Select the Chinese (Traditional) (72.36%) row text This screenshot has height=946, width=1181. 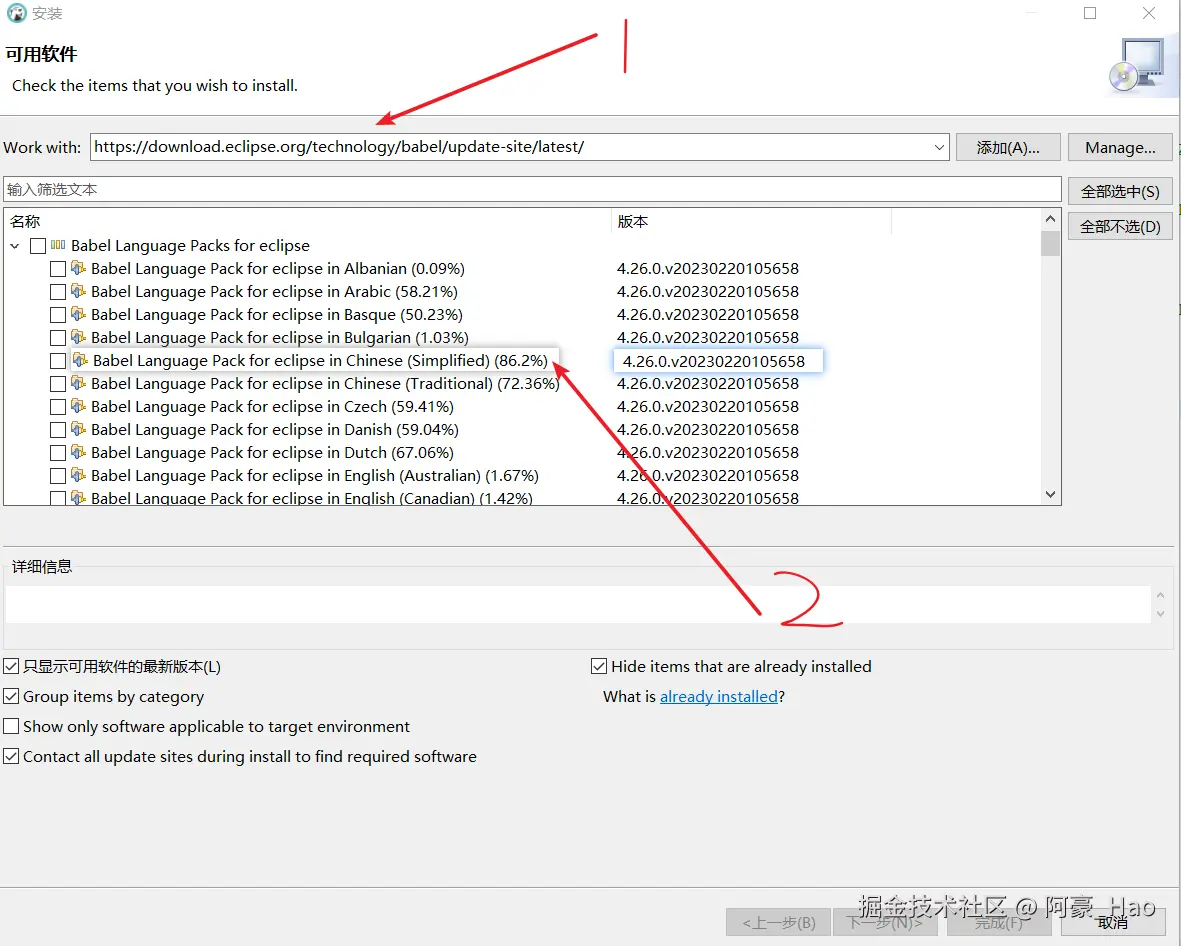pyautogui.click(x=325, y=384)
